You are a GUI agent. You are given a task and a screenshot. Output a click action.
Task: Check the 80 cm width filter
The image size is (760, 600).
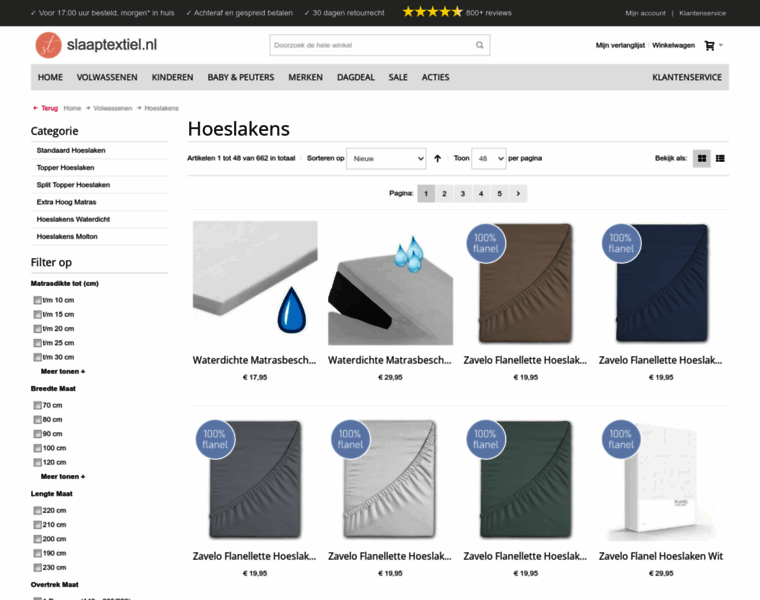37,420
